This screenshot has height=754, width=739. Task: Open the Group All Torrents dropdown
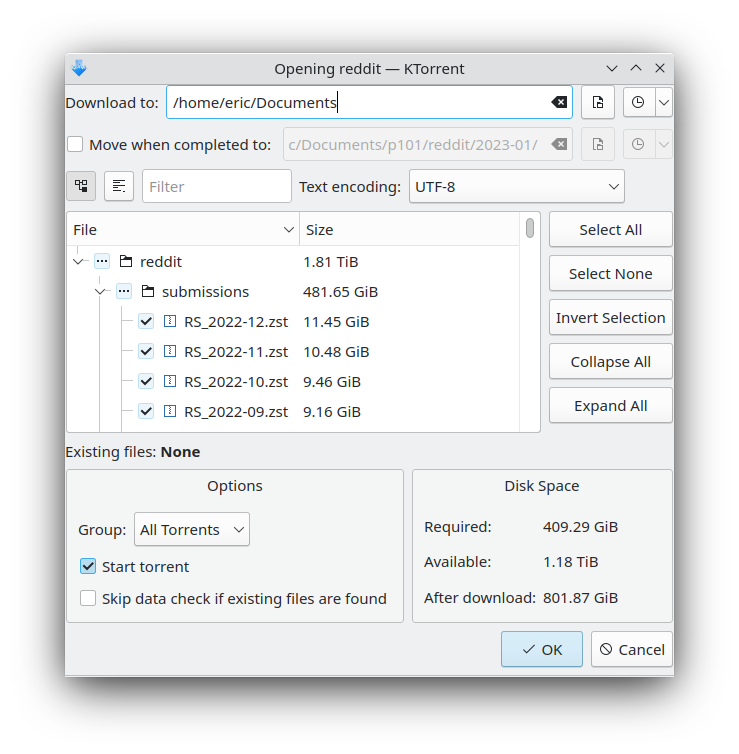point(192,529)
